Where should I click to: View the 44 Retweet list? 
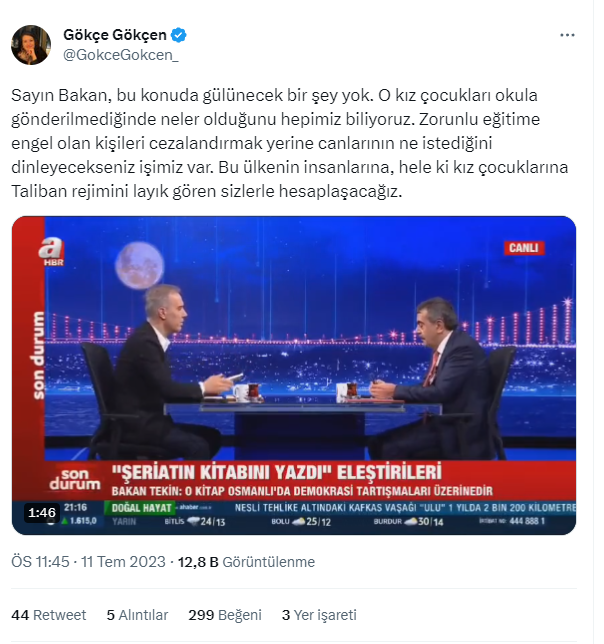[x=48, y=615]
